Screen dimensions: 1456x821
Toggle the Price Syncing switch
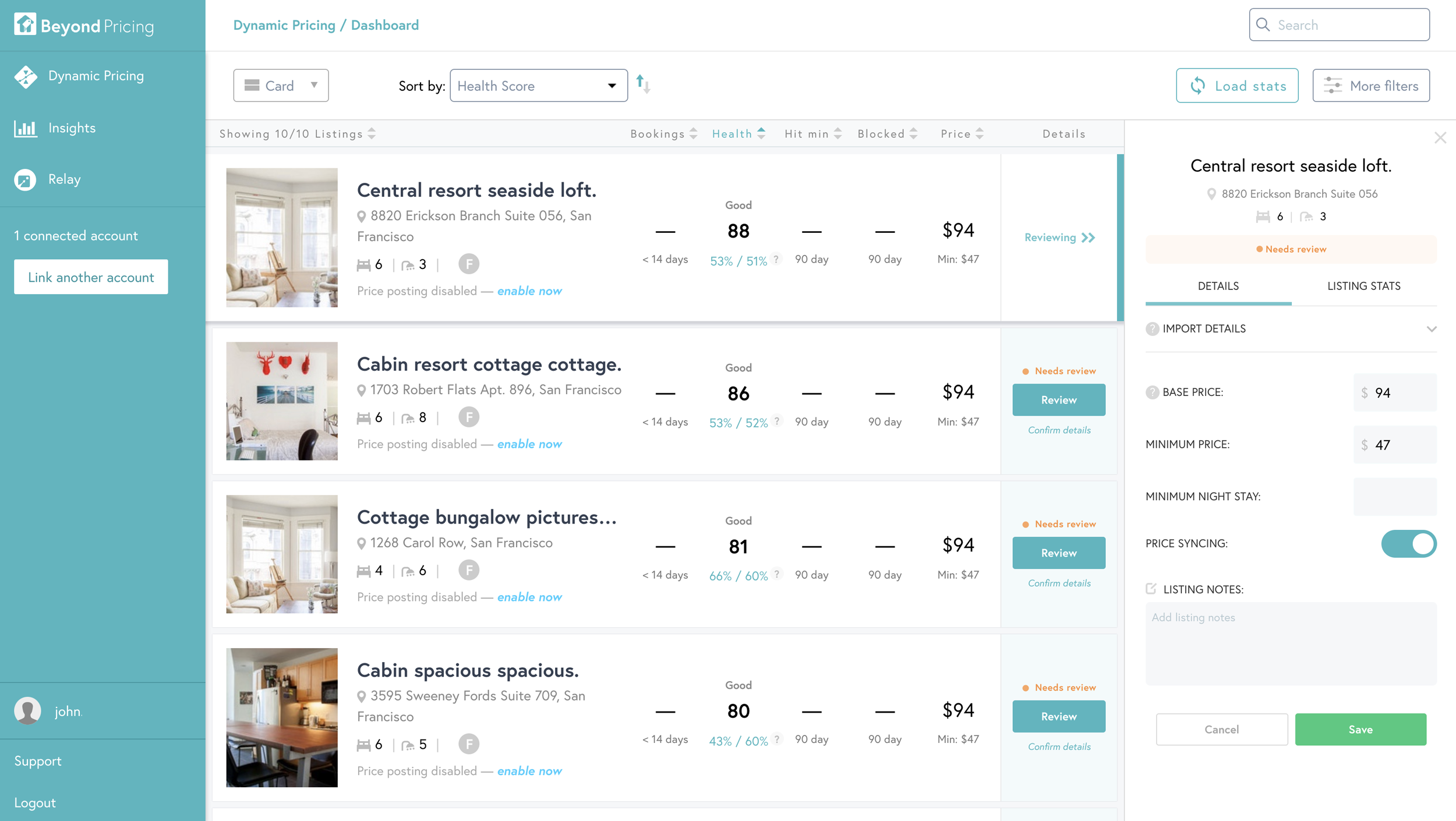pos(1408,543)
